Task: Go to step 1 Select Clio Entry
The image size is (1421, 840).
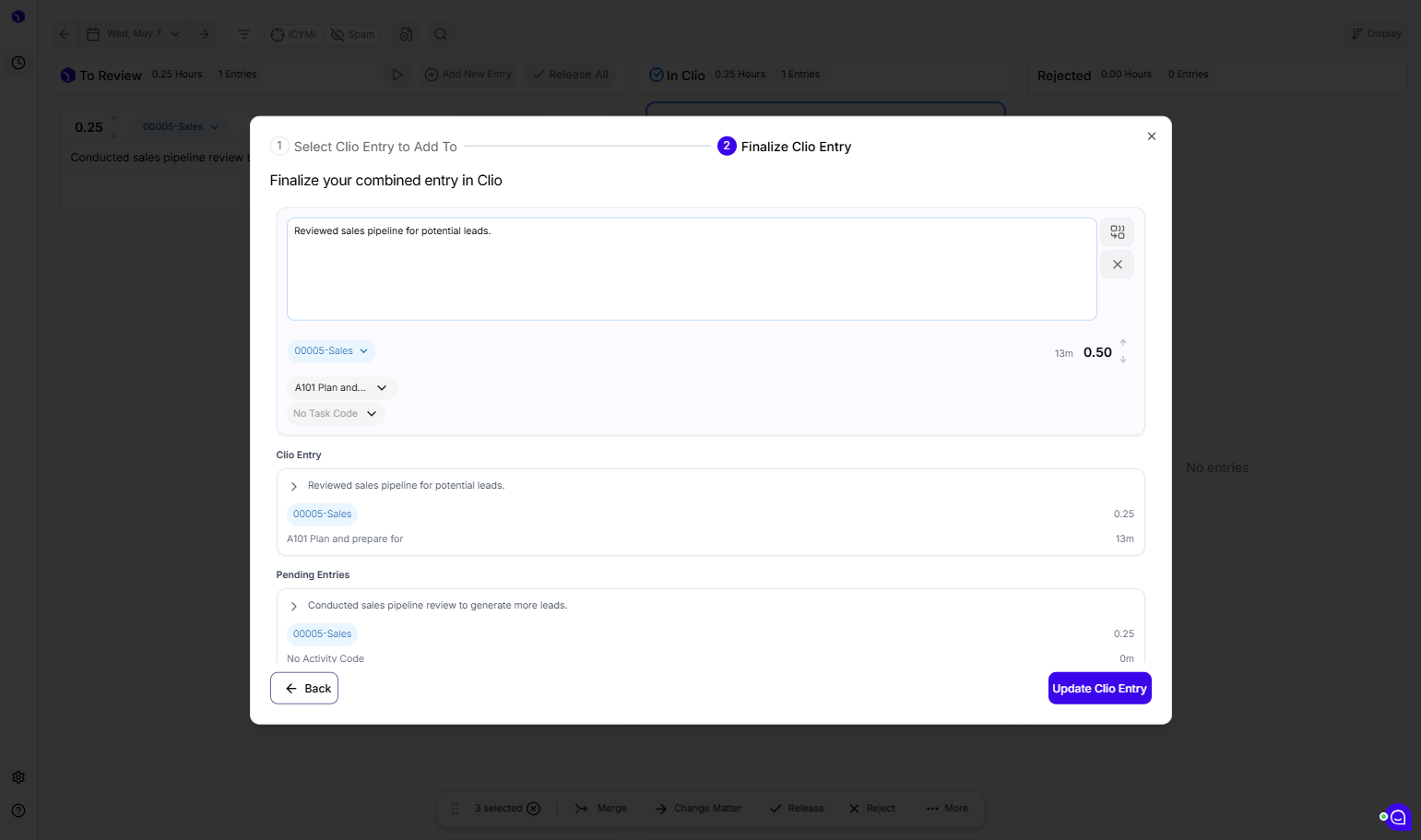Action: [364, 147]
